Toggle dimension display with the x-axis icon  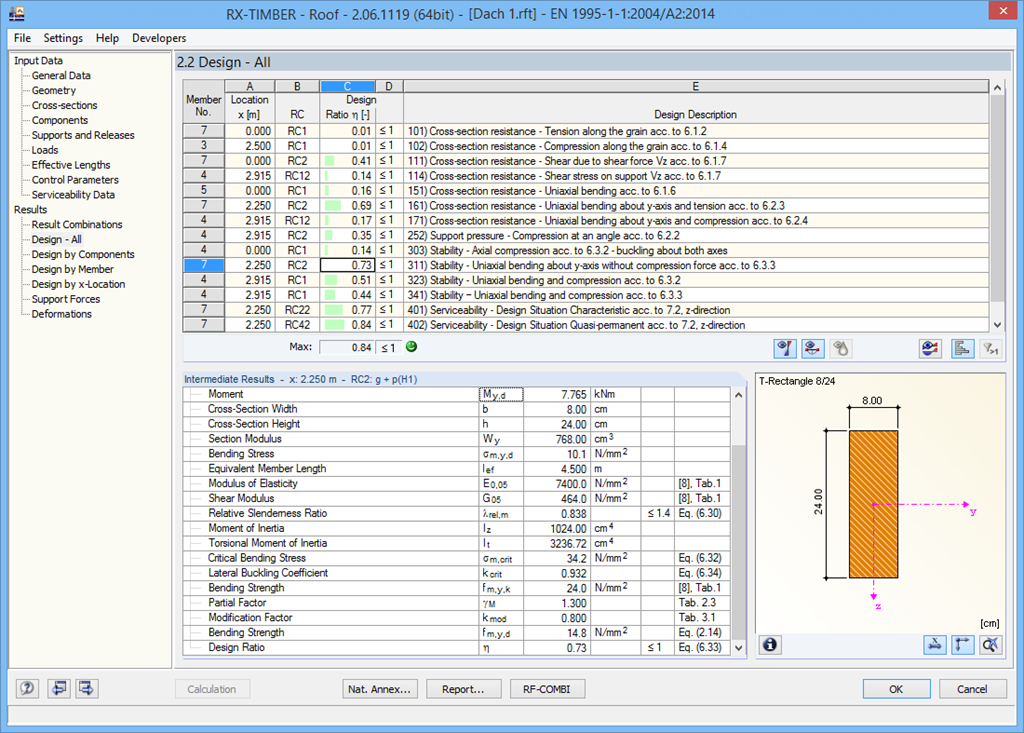(x=935, y=645)
